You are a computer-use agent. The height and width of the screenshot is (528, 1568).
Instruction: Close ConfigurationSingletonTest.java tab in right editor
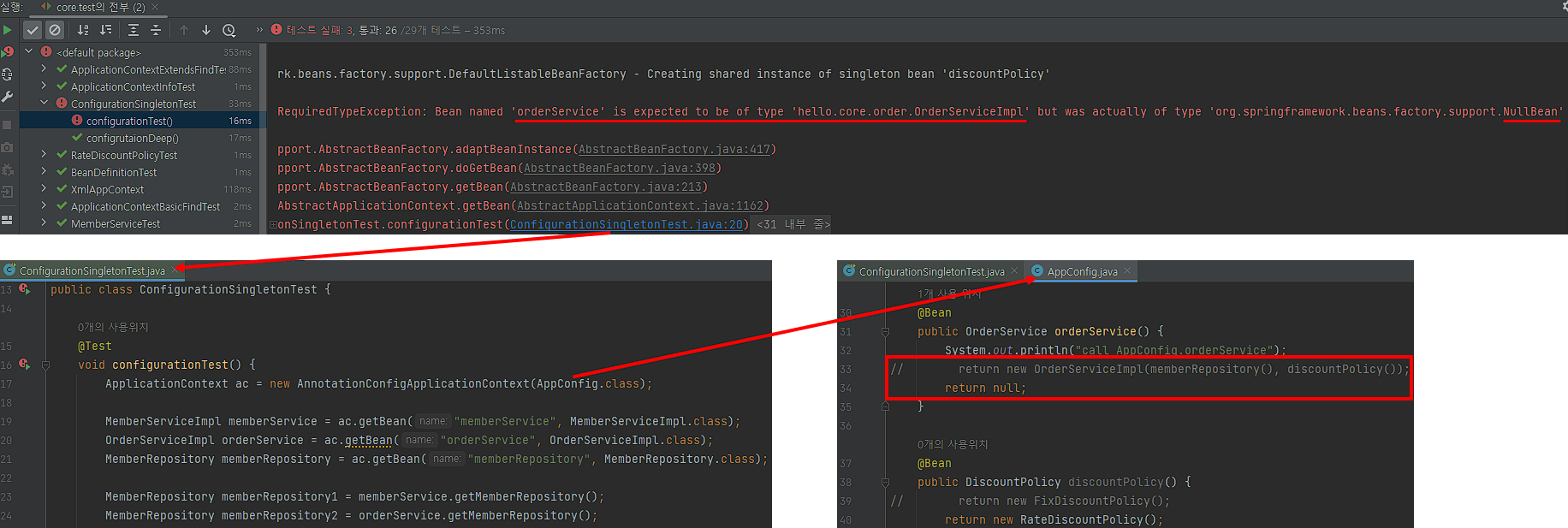[1014, 271]
